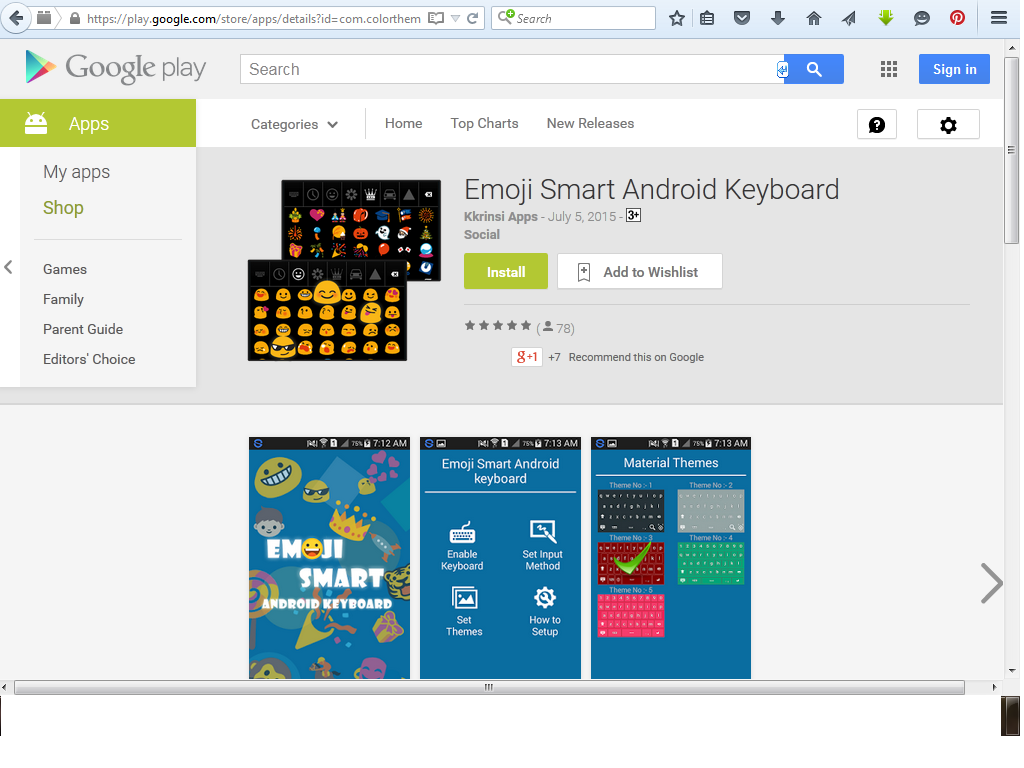Open the New Releases tab
This screenshot has width=1024, height=768.
(590, 123)
